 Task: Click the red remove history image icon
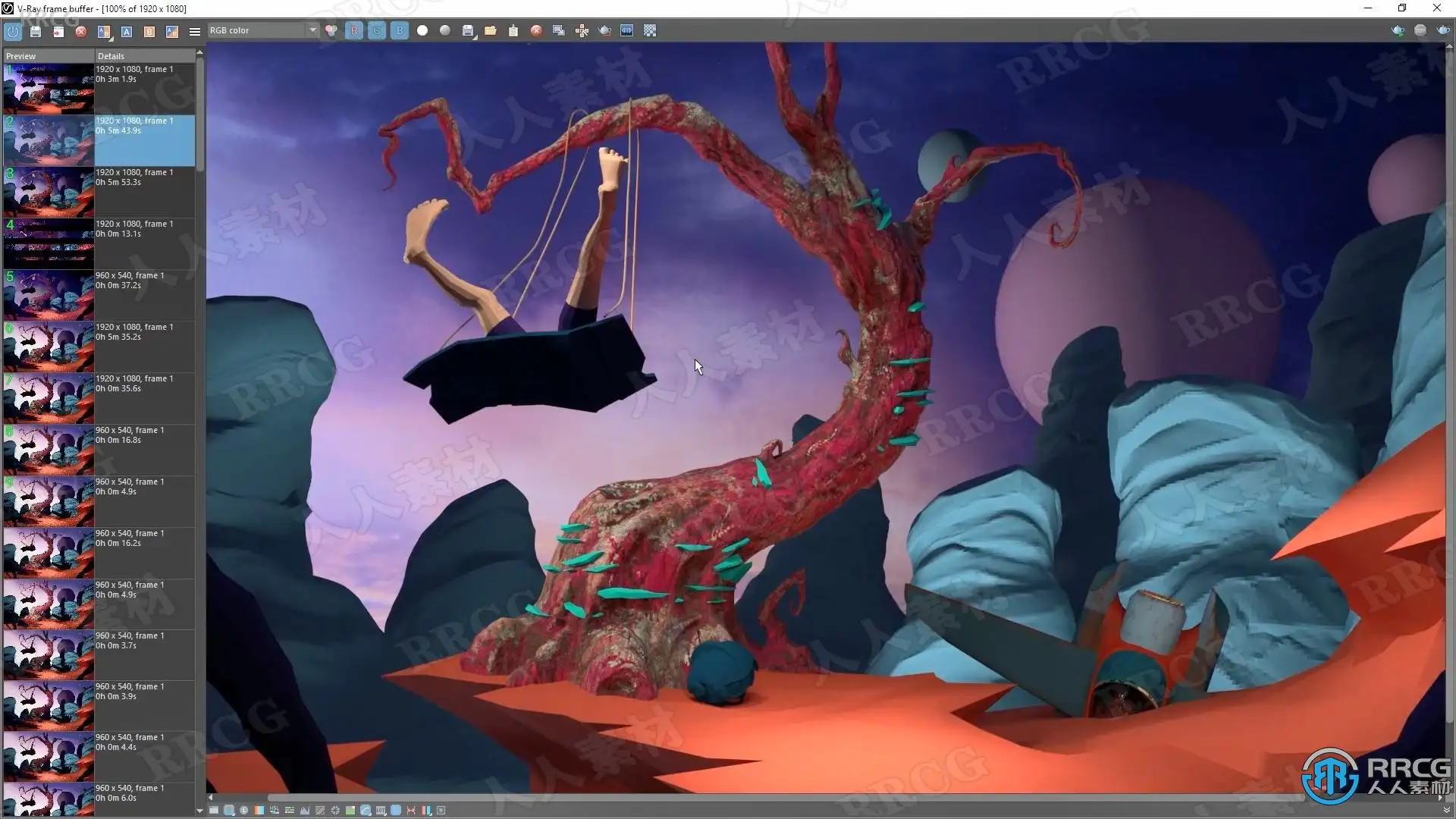click(x=81, y=31)
